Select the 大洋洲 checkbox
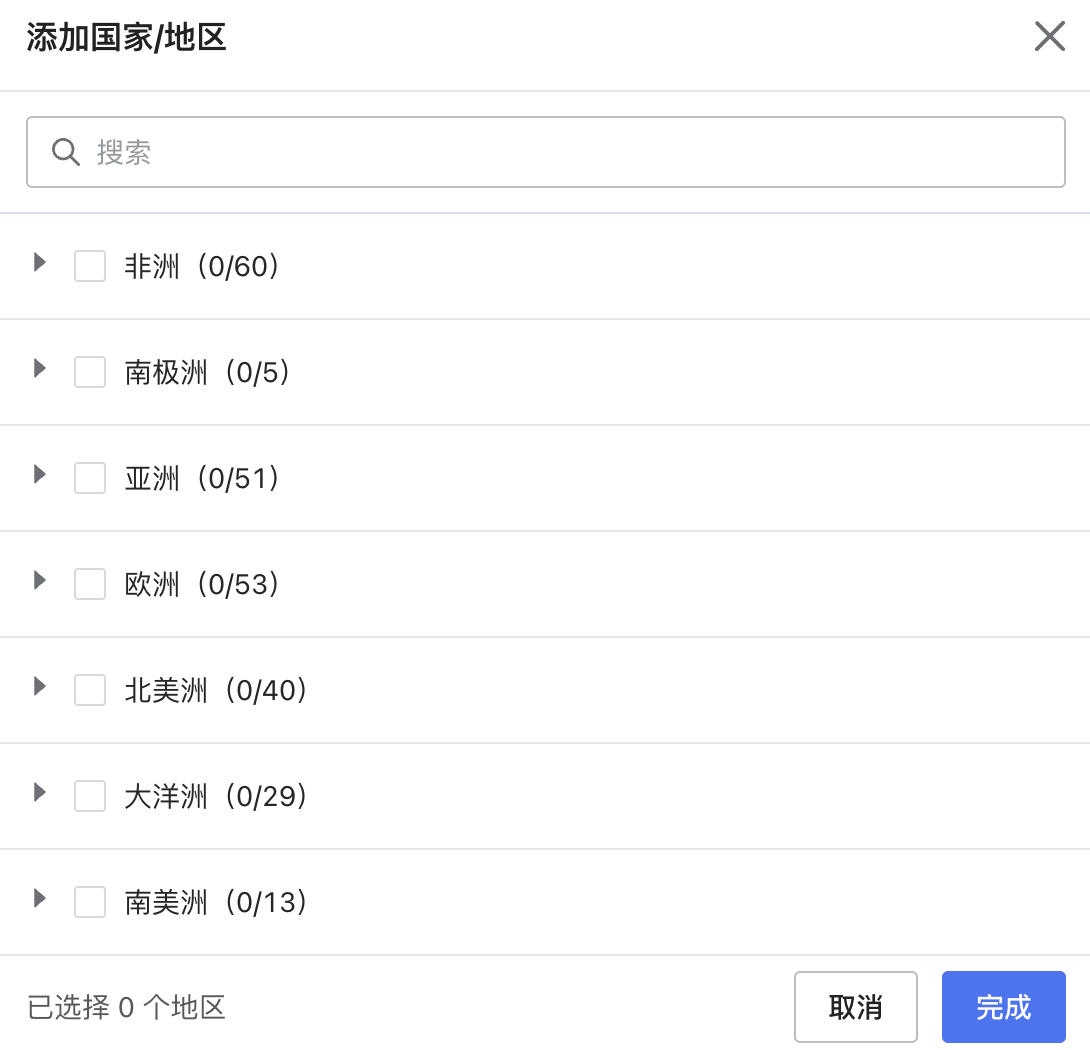1090x1050 pixels. point(89,796)
